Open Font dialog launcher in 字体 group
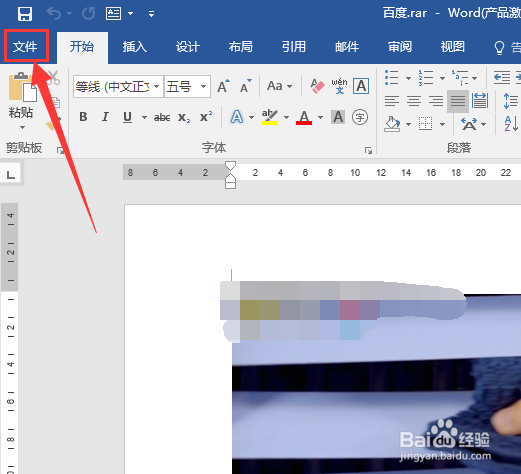Viewport: 521px width, 474px height. point(368,151)
